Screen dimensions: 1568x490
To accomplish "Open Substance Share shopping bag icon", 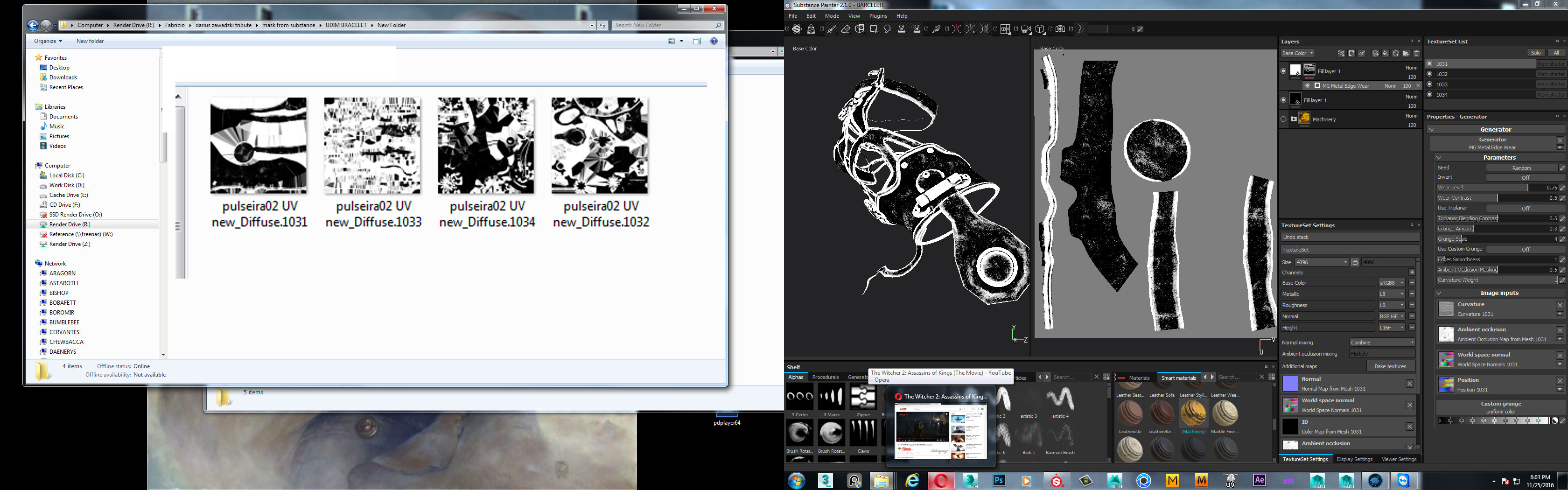I will pyautogui.click(x=812, y=28).
